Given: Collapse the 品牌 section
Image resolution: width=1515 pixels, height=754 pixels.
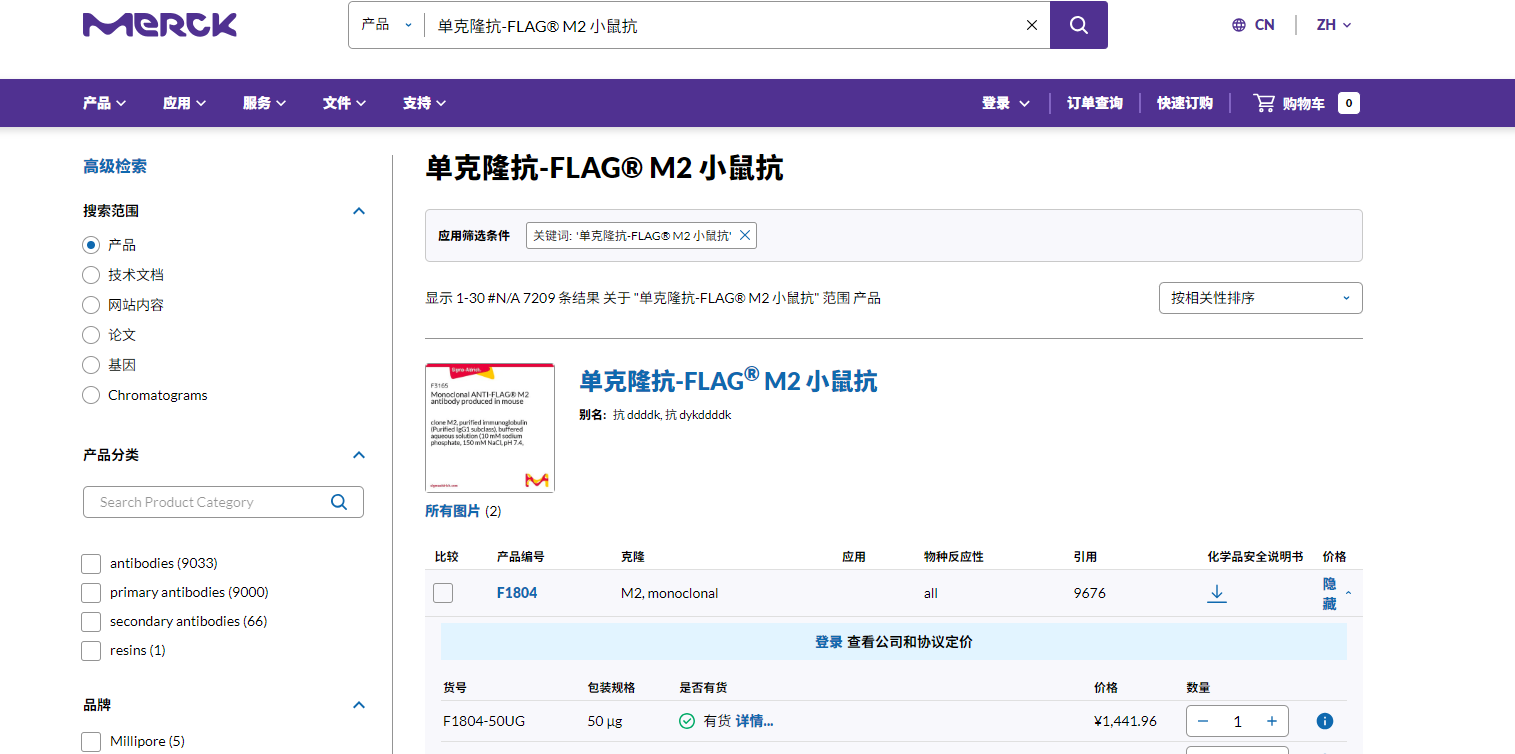Looking at the screenshot, I should coord(359,705).
